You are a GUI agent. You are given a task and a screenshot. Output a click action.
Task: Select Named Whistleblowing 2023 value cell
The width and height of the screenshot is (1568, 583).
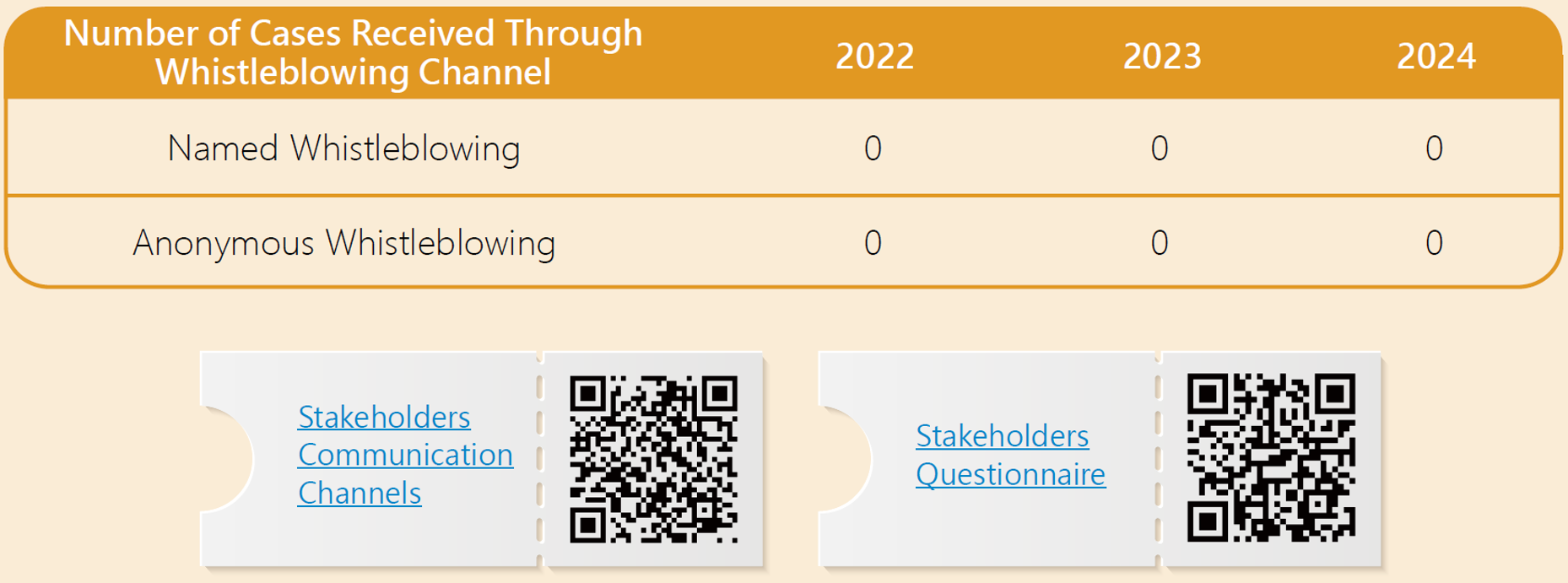click(x=1160, y=148)
